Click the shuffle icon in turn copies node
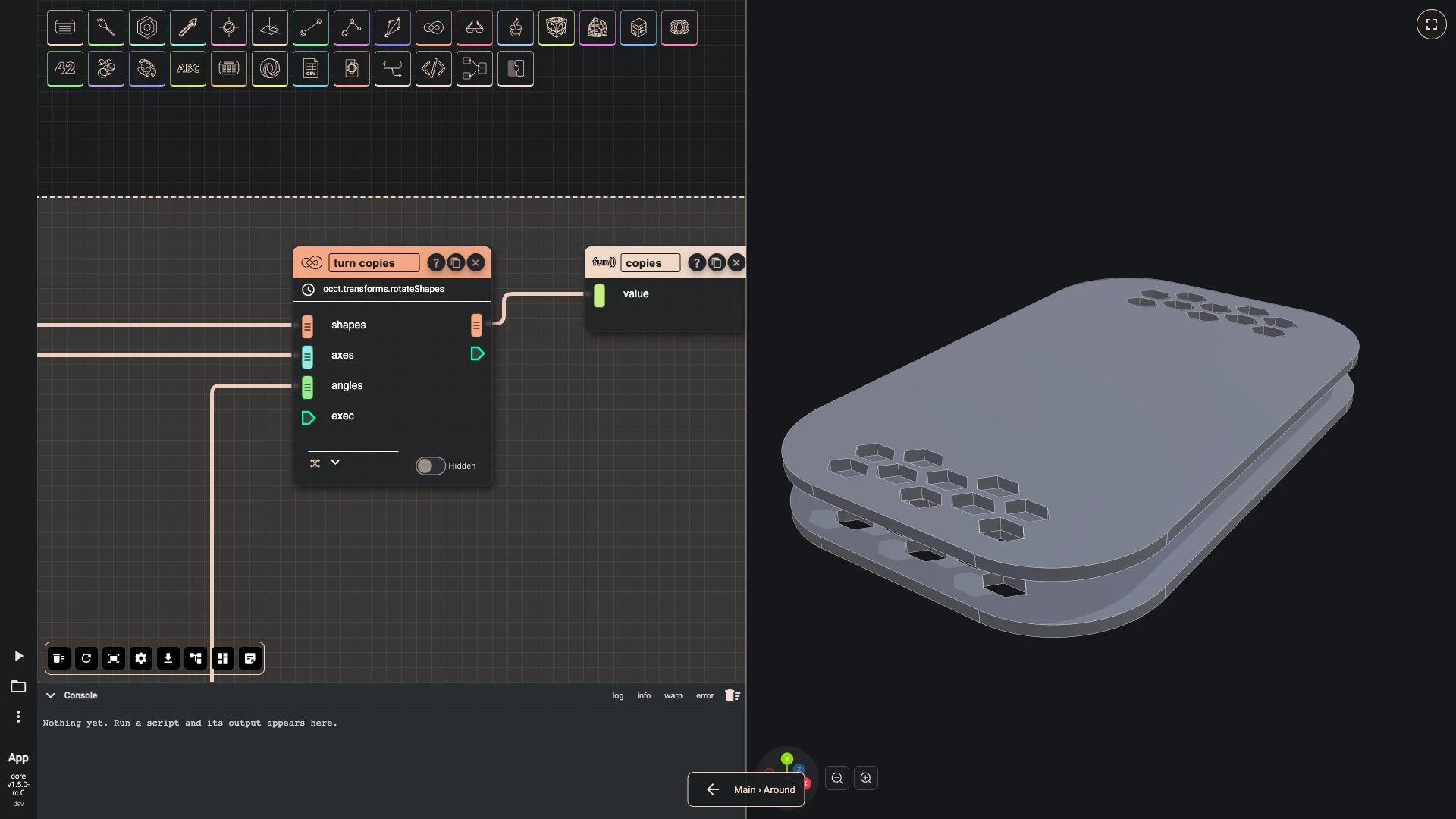Screen dimensions: 1456x819 (315, 463)
